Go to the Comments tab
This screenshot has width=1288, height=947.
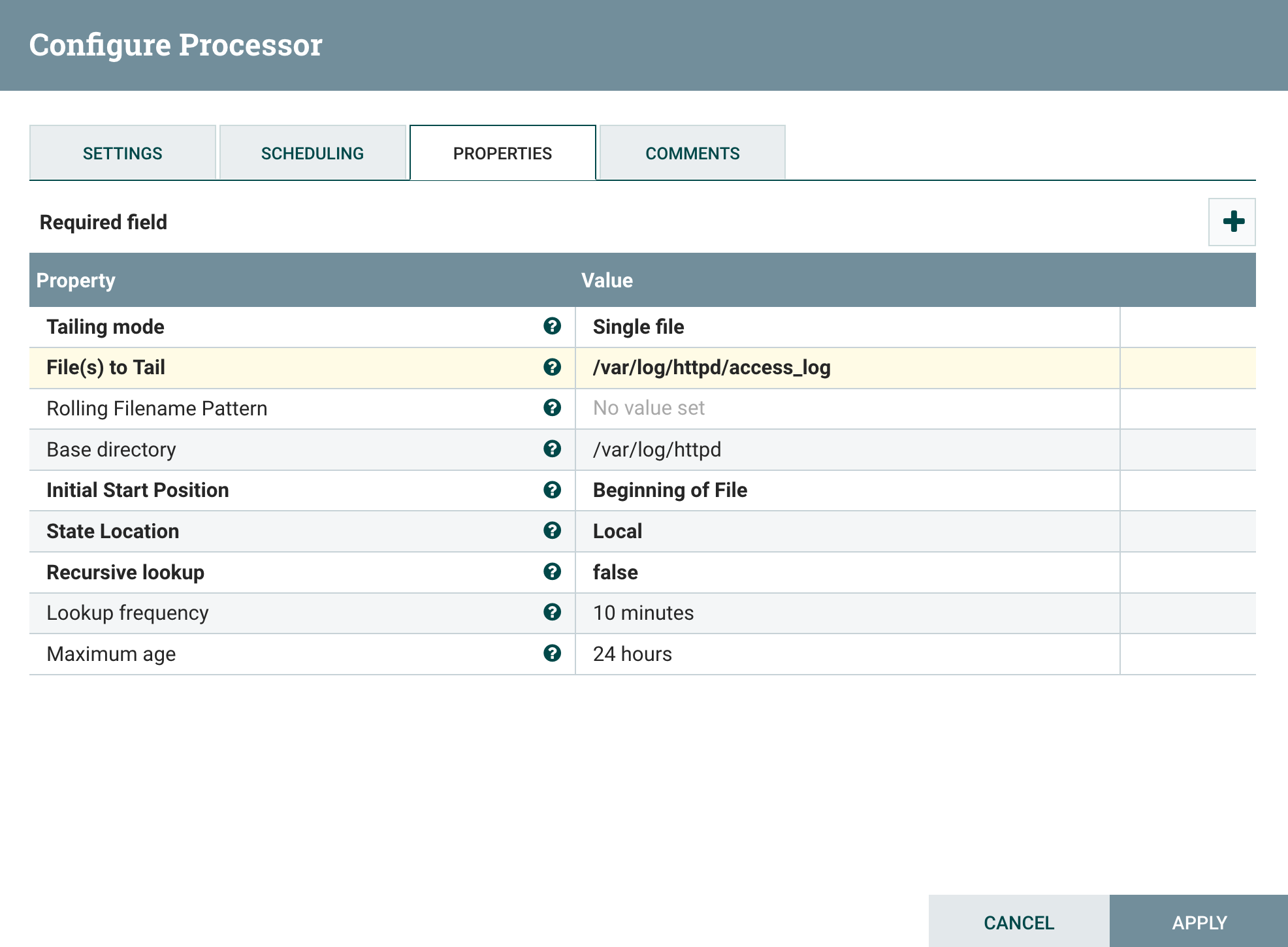pyautogui.click(x=692, y=153)
